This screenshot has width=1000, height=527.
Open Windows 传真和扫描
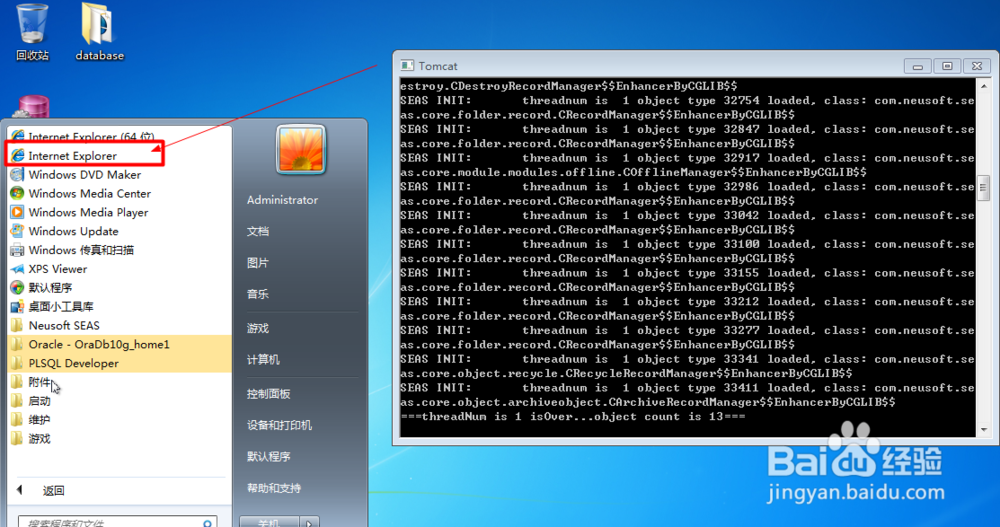coord(81,250)
